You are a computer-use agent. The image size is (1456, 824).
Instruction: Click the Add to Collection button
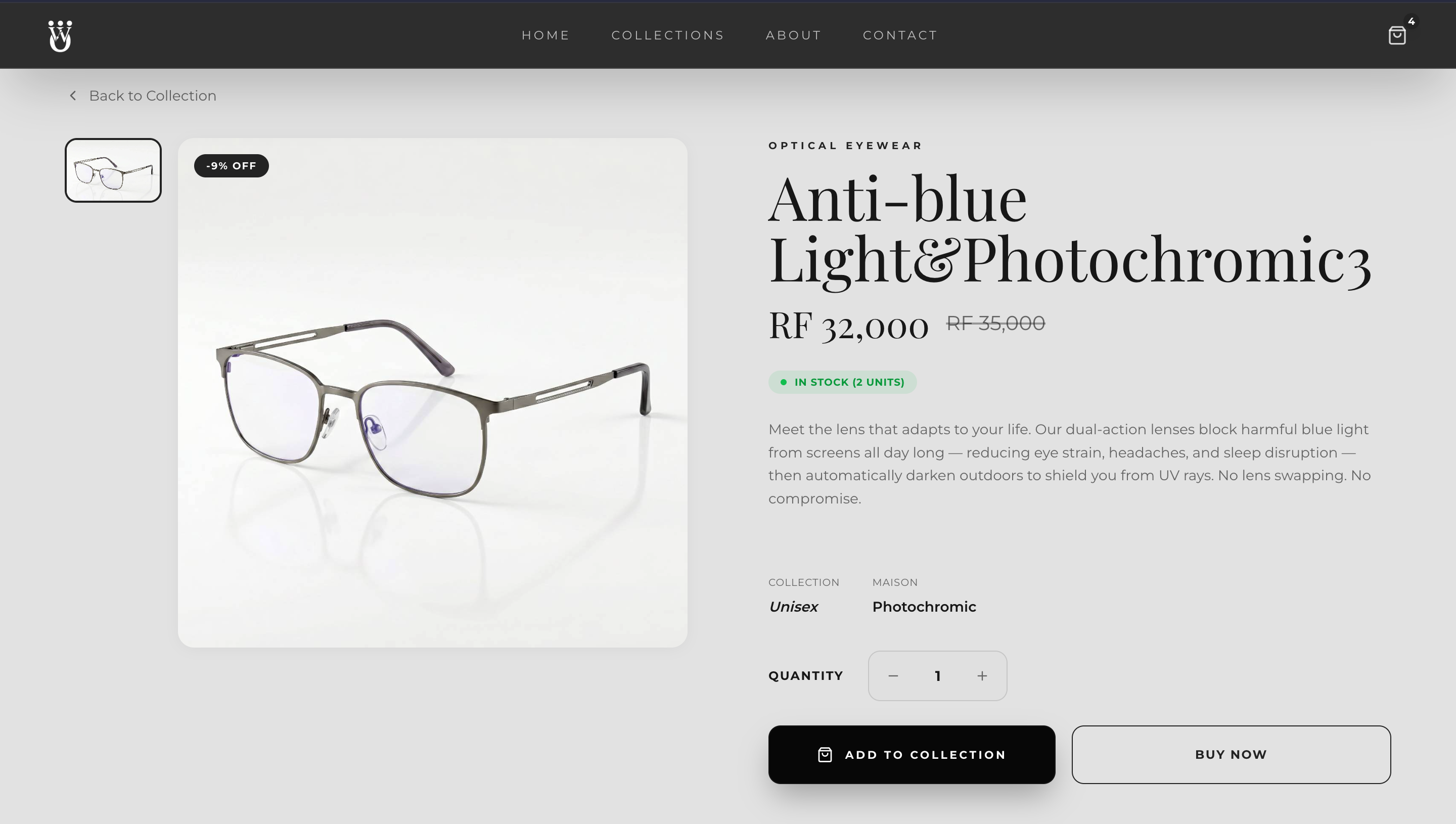[x=911, y=754]
